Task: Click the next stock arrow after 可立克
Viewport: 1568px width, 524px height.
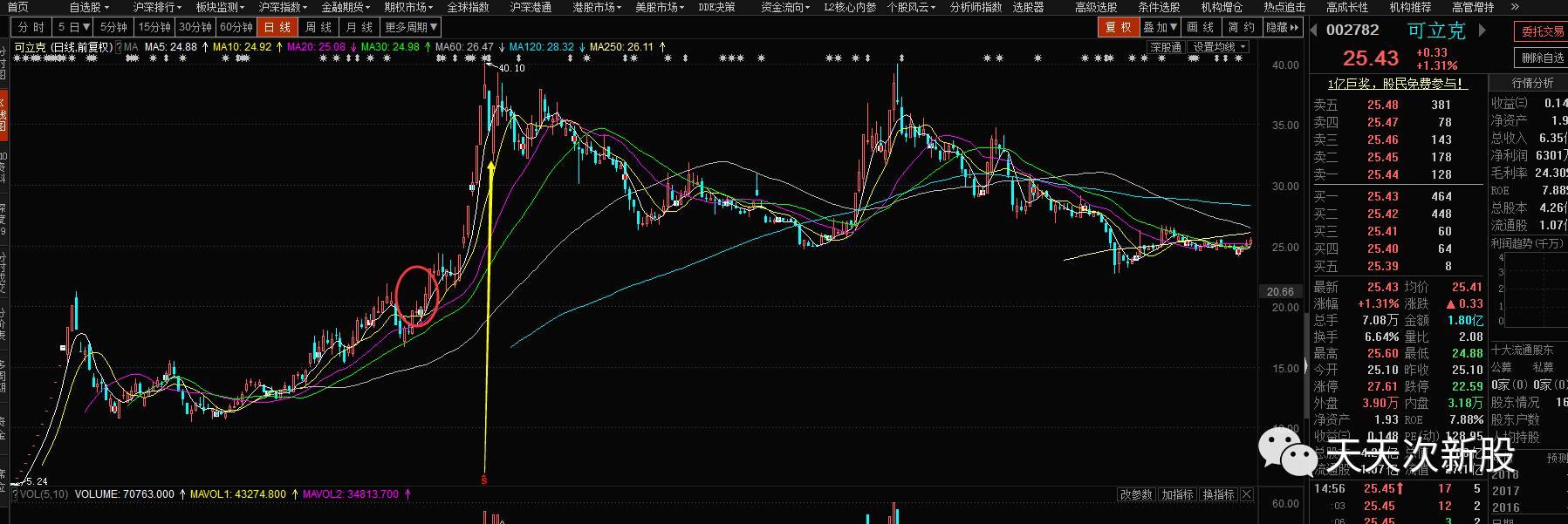Action: pos(1481,31)
